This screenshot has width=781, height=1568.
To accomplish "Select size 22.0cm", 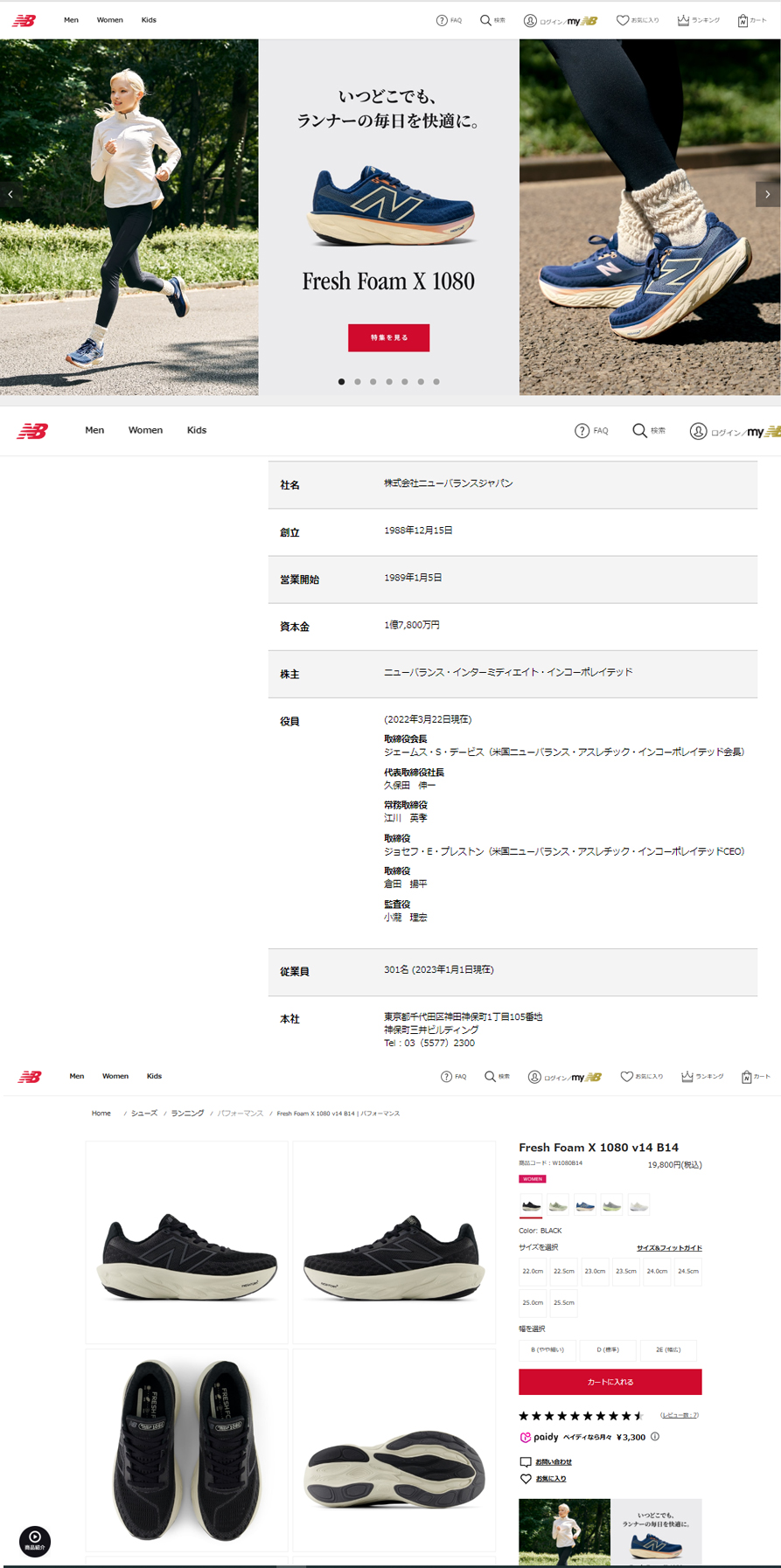I will [533, 1272].
